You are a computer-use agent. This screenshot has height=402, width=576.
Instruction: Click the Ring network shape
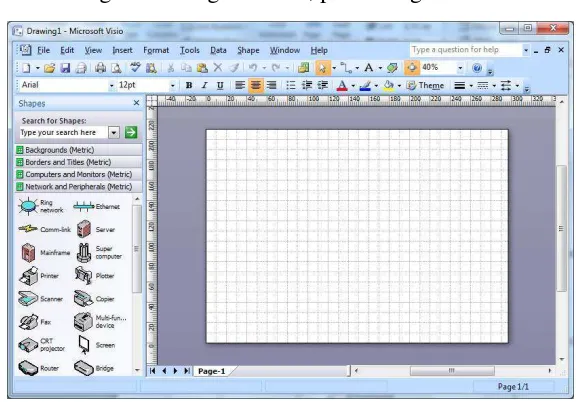41,206
